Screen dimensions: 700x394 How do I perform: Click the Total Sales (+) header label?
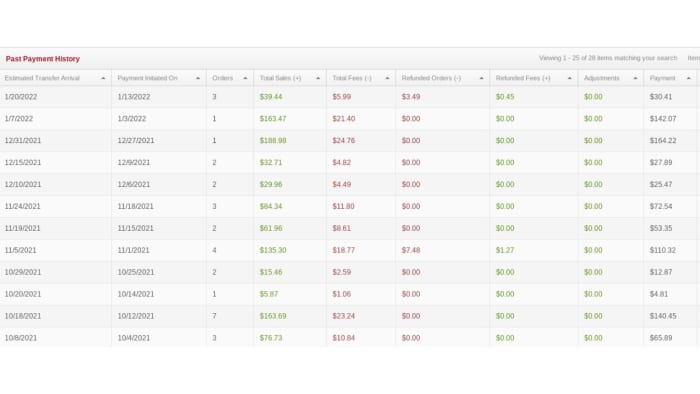(280, 78)
